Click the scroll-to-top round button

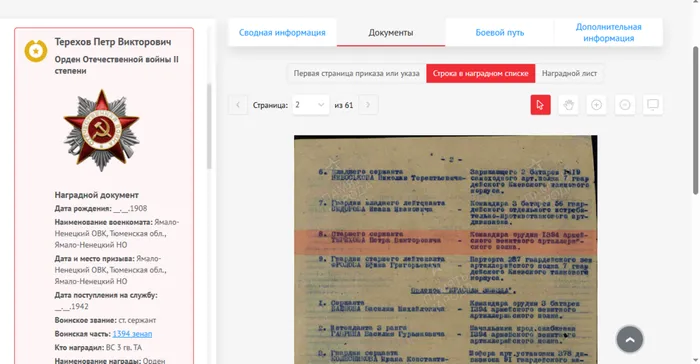(x=629, y=339)
